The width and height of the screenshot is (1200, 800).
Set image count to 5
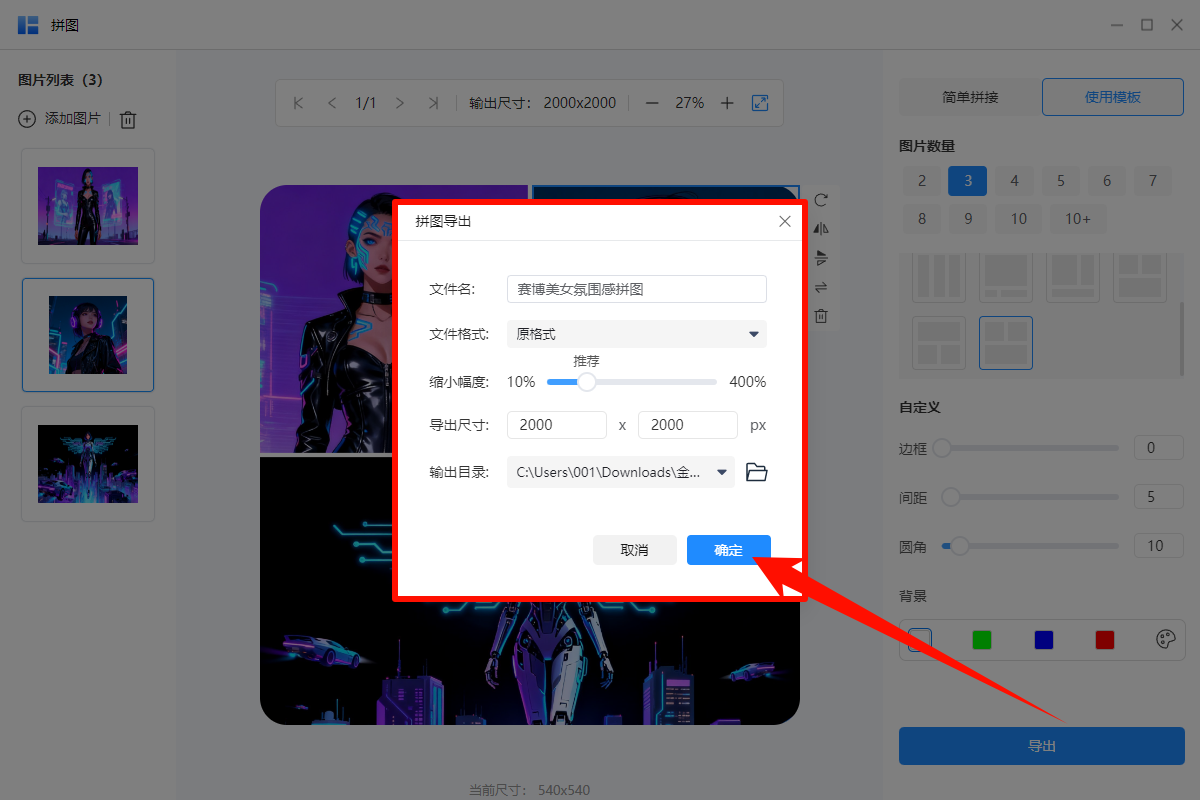point(1060,181)
